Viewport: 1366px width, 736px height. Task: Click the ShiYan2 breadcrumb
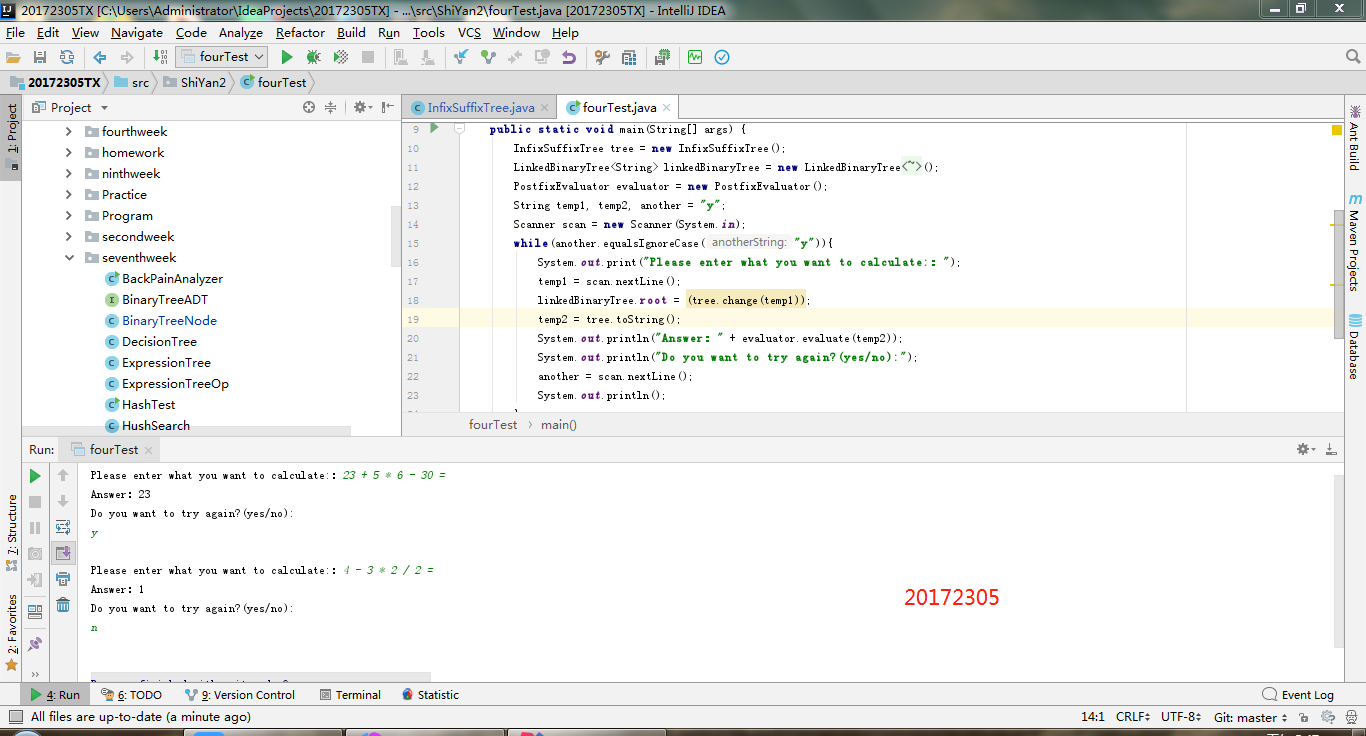203,82
